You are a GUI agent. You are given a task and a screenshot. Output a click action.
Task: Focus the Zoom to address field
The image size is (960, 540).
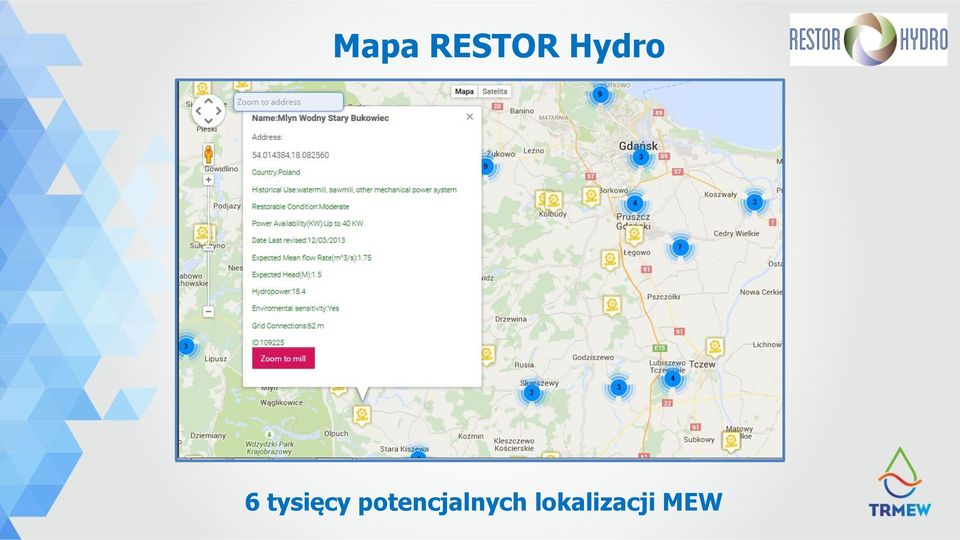pyautogui.click(x=288, y=102)
